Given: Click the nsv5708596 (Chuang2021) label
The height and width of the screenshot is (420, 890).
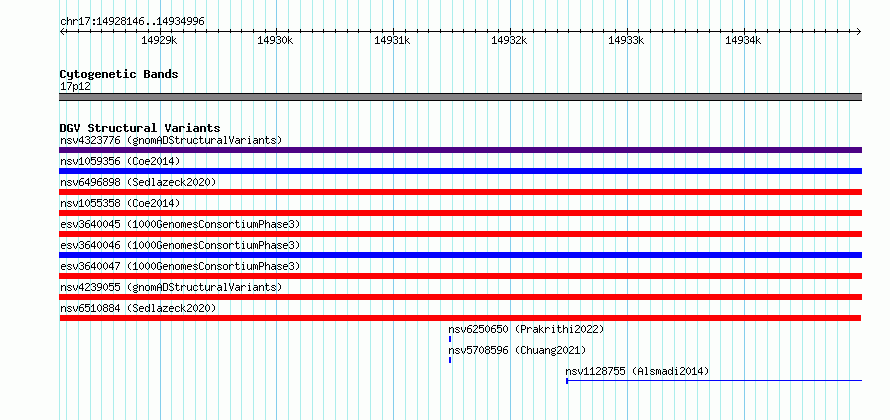Looking at the screenshot, I should 517,350.
